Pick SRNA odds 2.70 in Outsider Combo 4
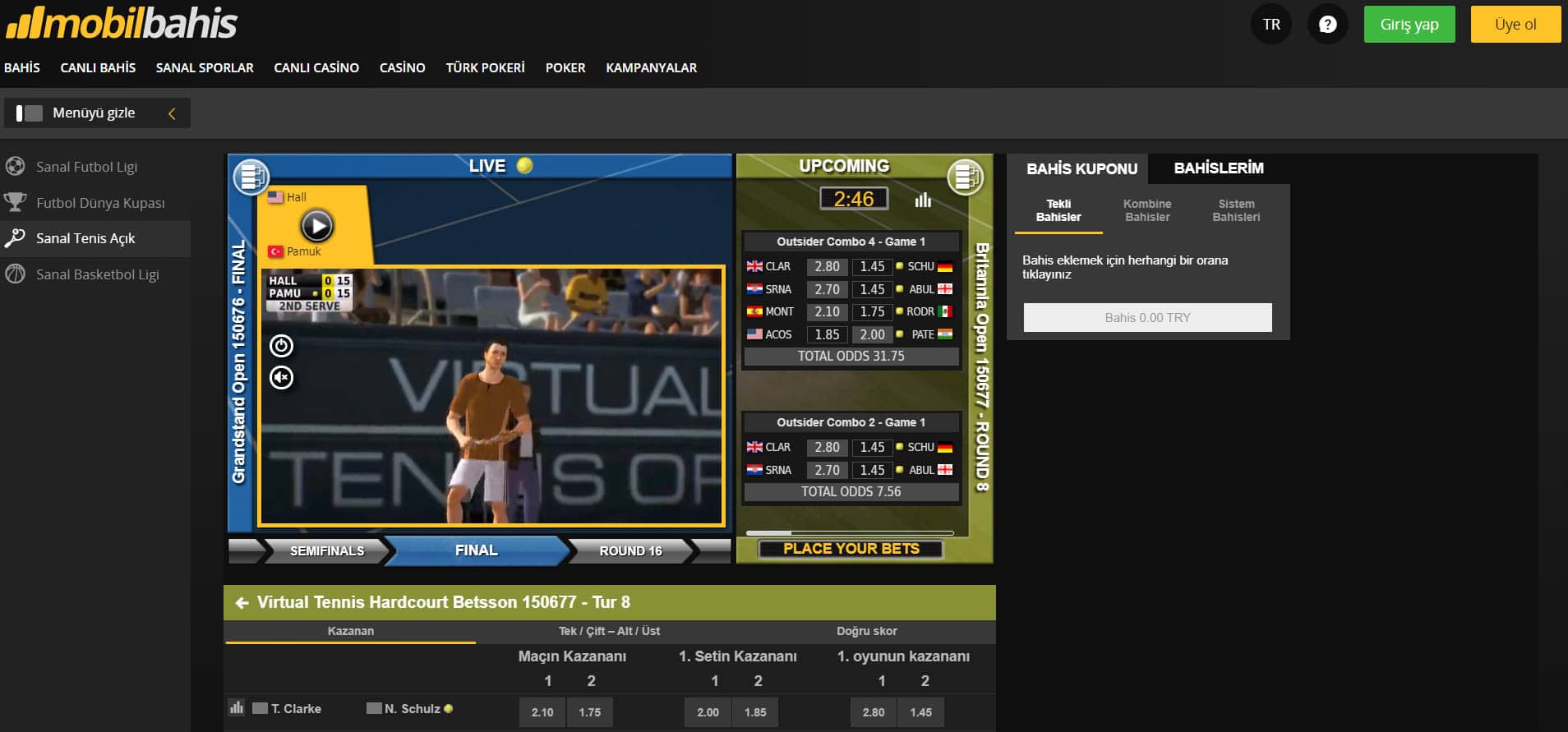 827,289
